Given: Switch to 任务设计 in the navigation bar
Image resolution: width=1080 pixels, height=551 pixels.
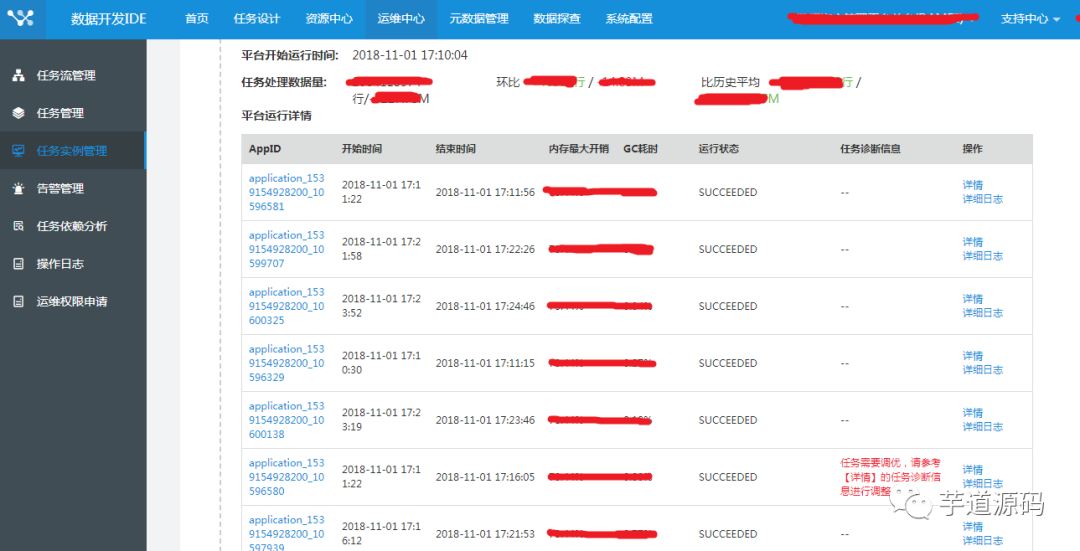Looking at the screenshot, I should 256,19.
